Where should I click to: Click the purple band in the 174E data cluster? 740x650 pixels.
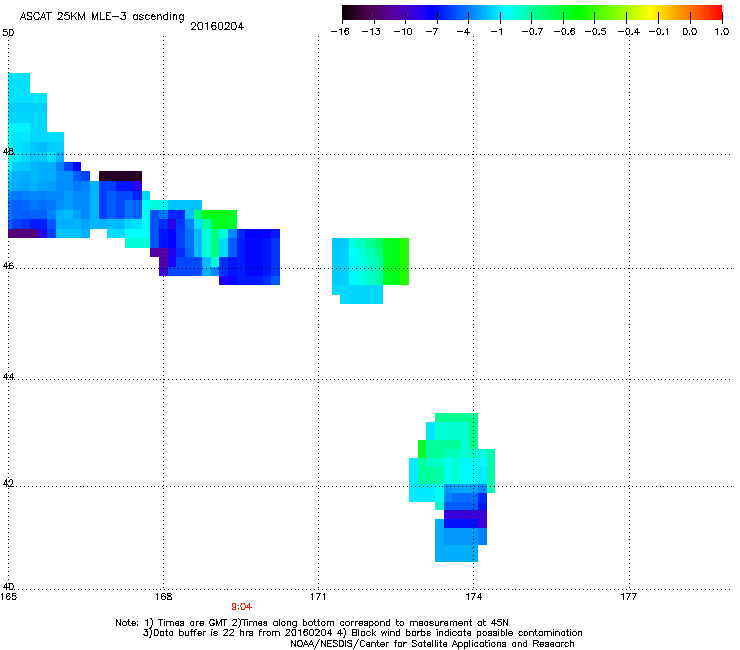click(465, 519)
